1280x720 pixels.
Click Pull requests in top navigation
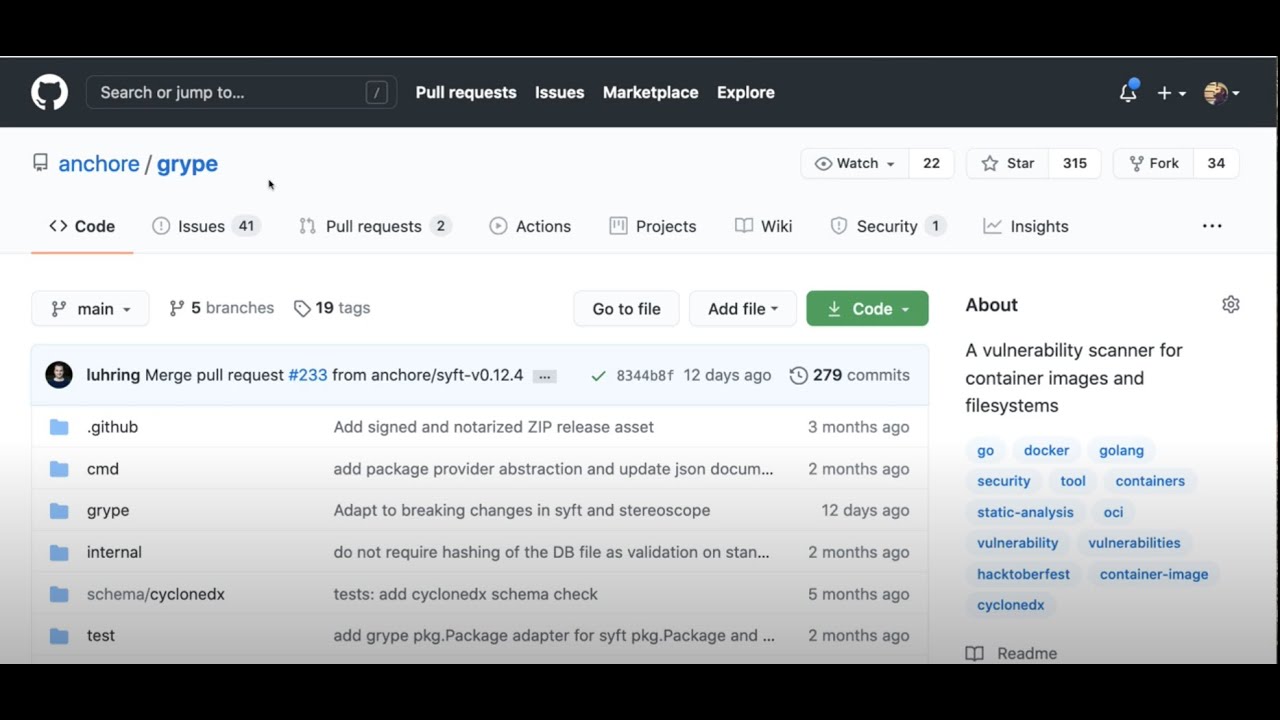coord(466,93)
